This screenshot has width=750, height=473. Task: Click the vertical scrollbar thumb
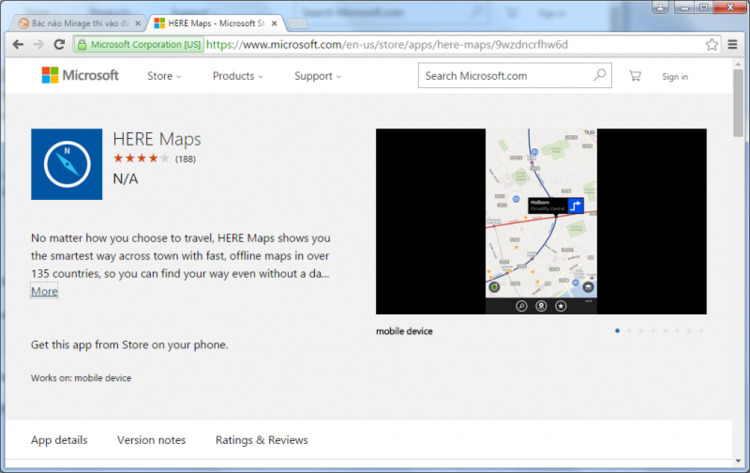point(739,102)
